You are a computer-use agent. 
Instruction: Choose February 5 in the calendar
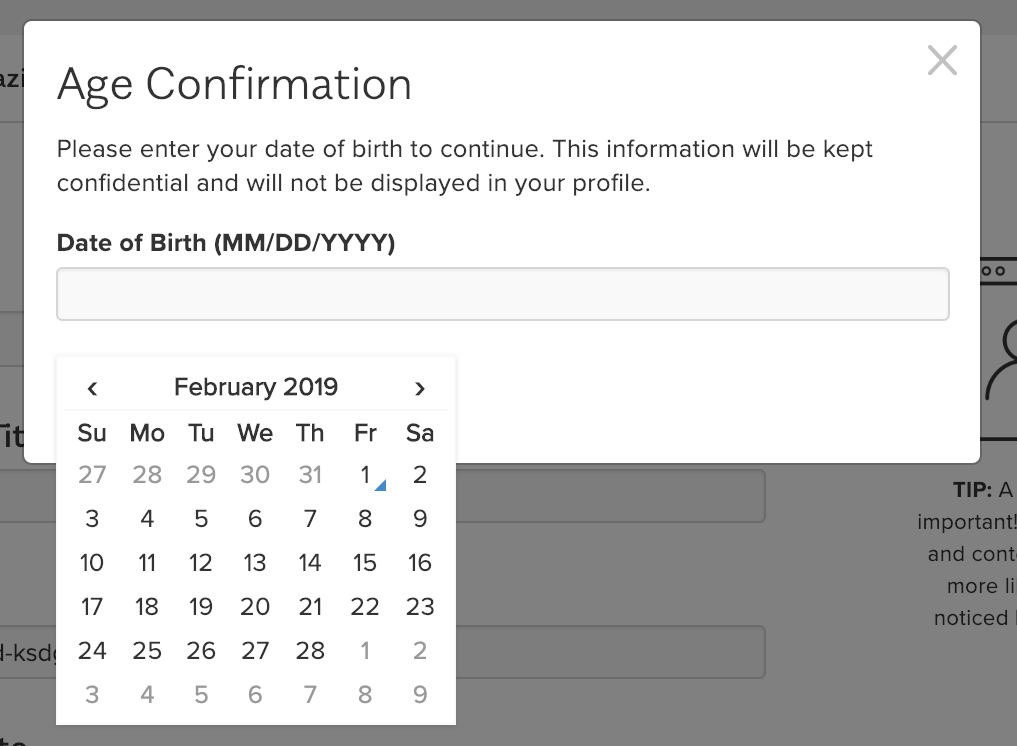pyautogui.click(x=201, y=519)
